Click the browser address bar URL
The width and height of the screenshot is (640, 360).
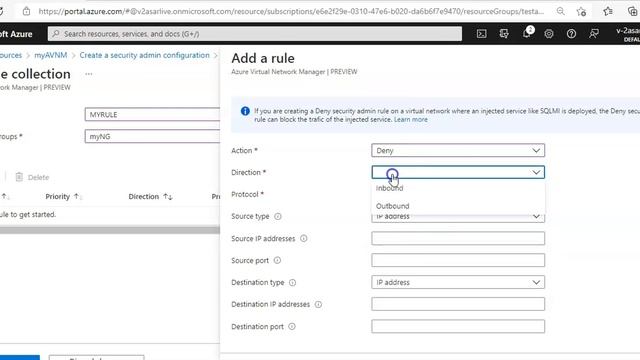[291, 11]
